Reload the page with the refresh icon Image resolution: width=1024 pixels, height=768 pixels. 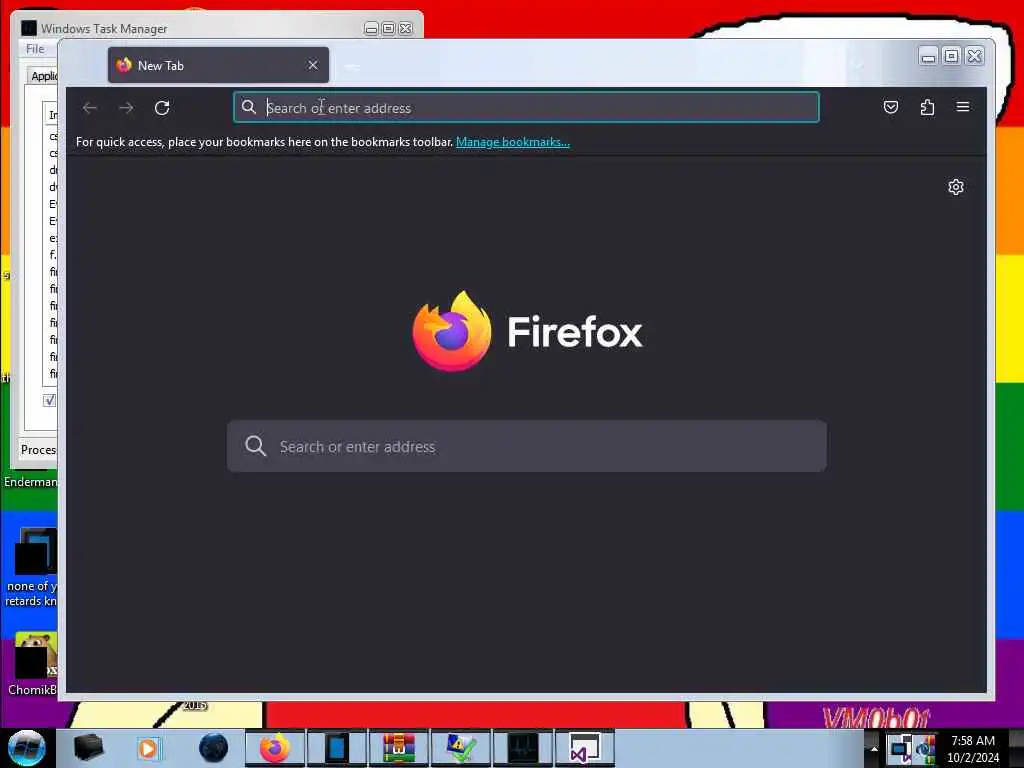[162, 108]
